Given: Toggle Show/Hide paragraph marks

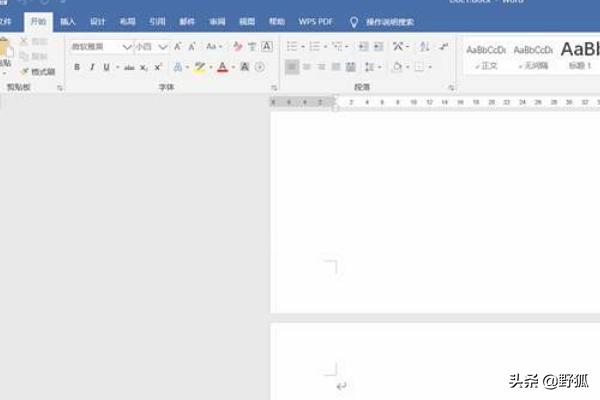Looking at the screenshot, I should coord(444,47).
